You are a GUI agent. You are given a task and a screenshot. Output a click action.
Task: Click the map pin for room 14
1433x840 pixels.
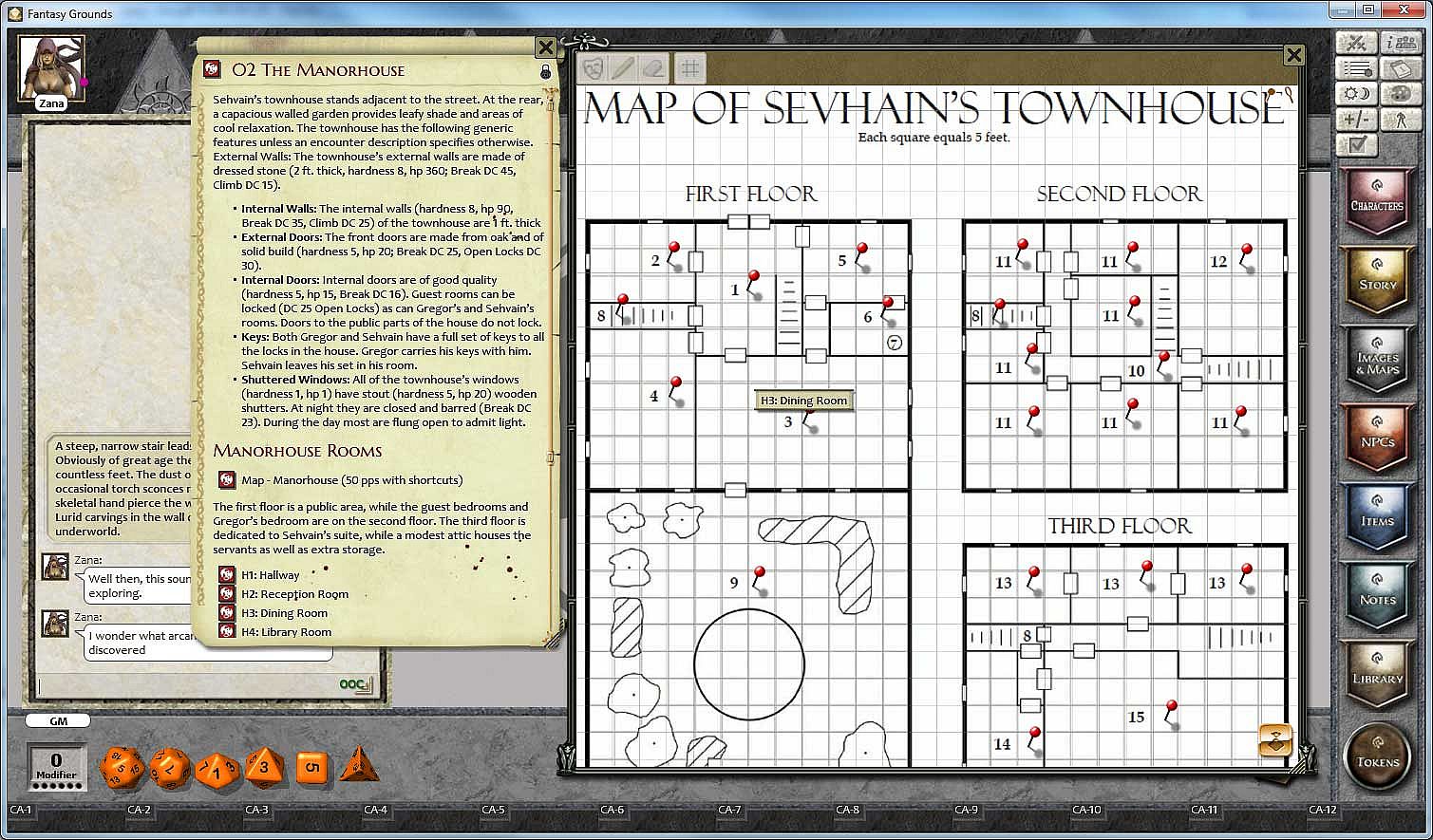point(1035,741)
